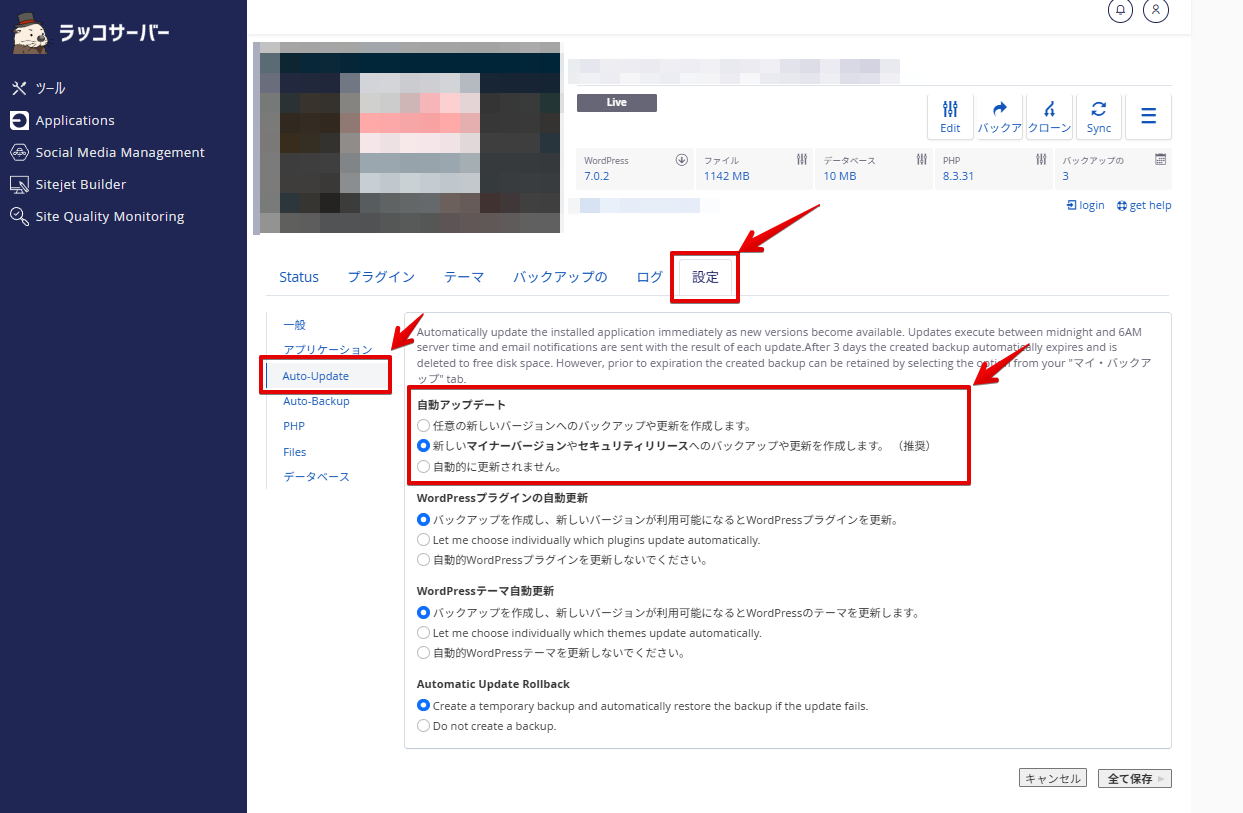Click sliders icon in データベース card
1243x813 pixels.
(x=921, y=160)
